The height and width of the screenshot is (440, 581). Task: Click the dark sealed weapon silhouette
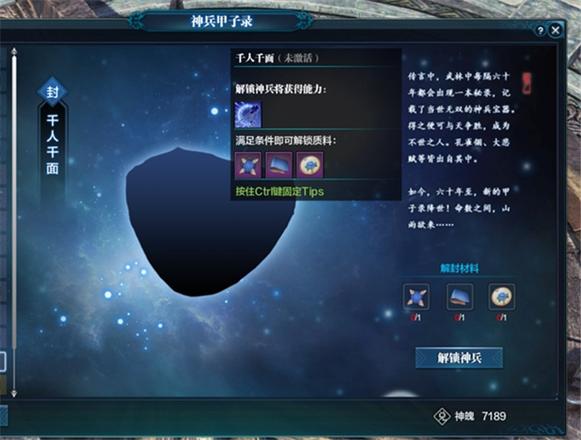coord(210,222)
